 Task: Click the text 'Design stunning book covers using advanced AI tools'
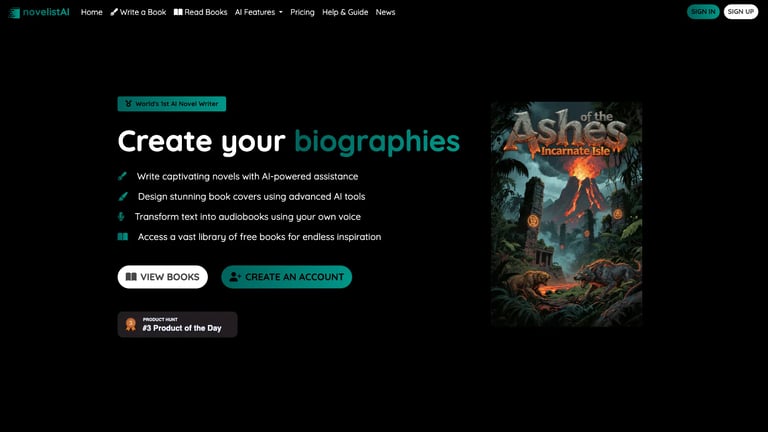pos(251,196)
